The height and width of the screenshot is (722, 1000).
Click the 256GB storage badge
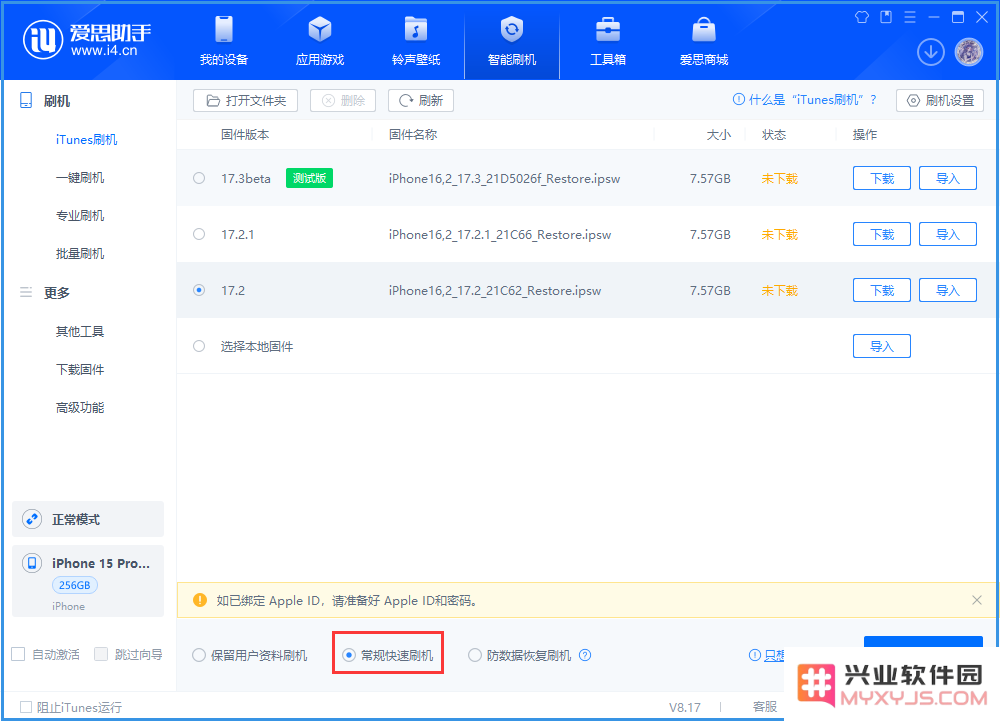(75, 585)
